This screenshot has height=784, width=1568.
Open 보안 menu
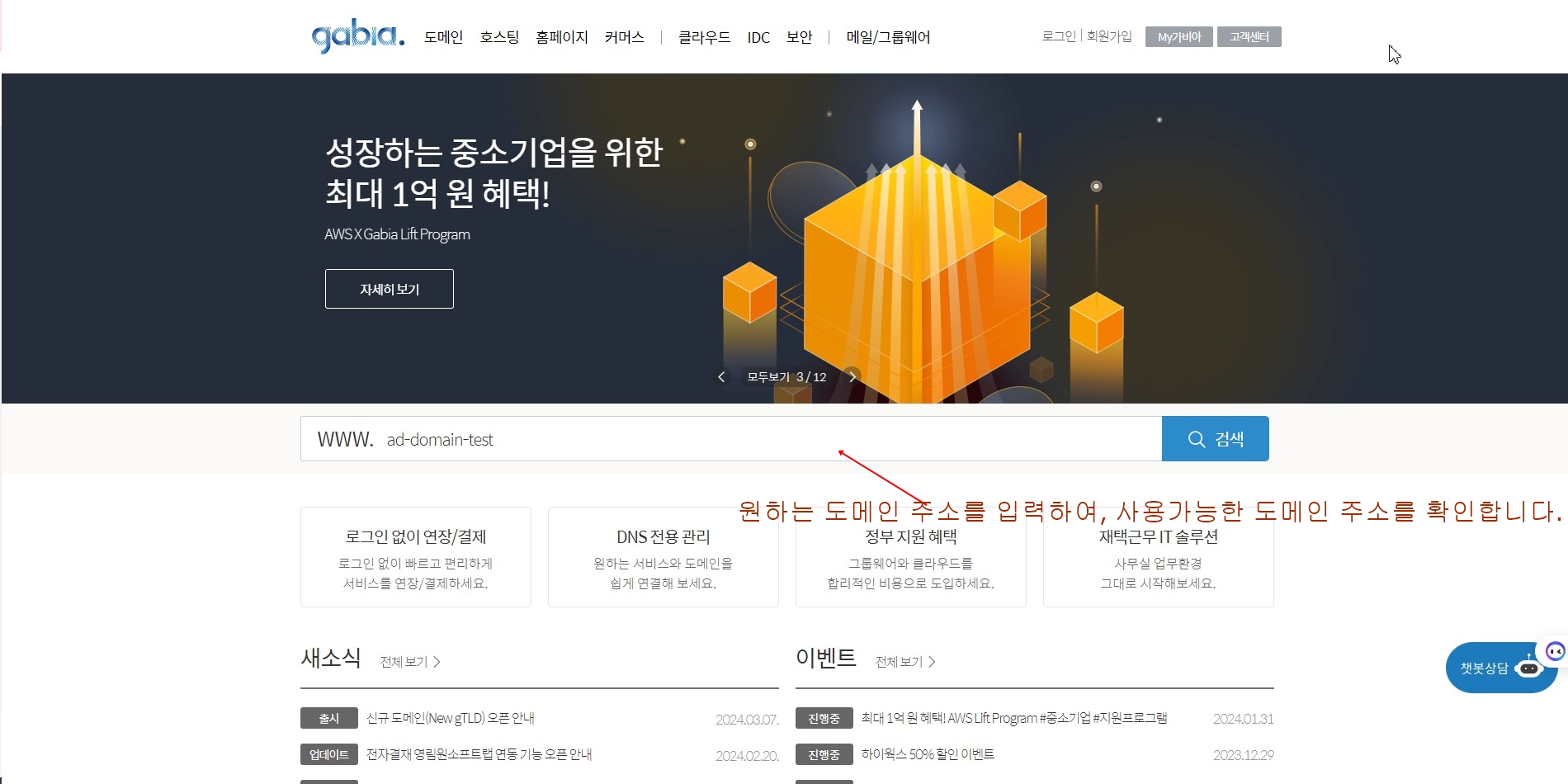click(x=799, y=37)
